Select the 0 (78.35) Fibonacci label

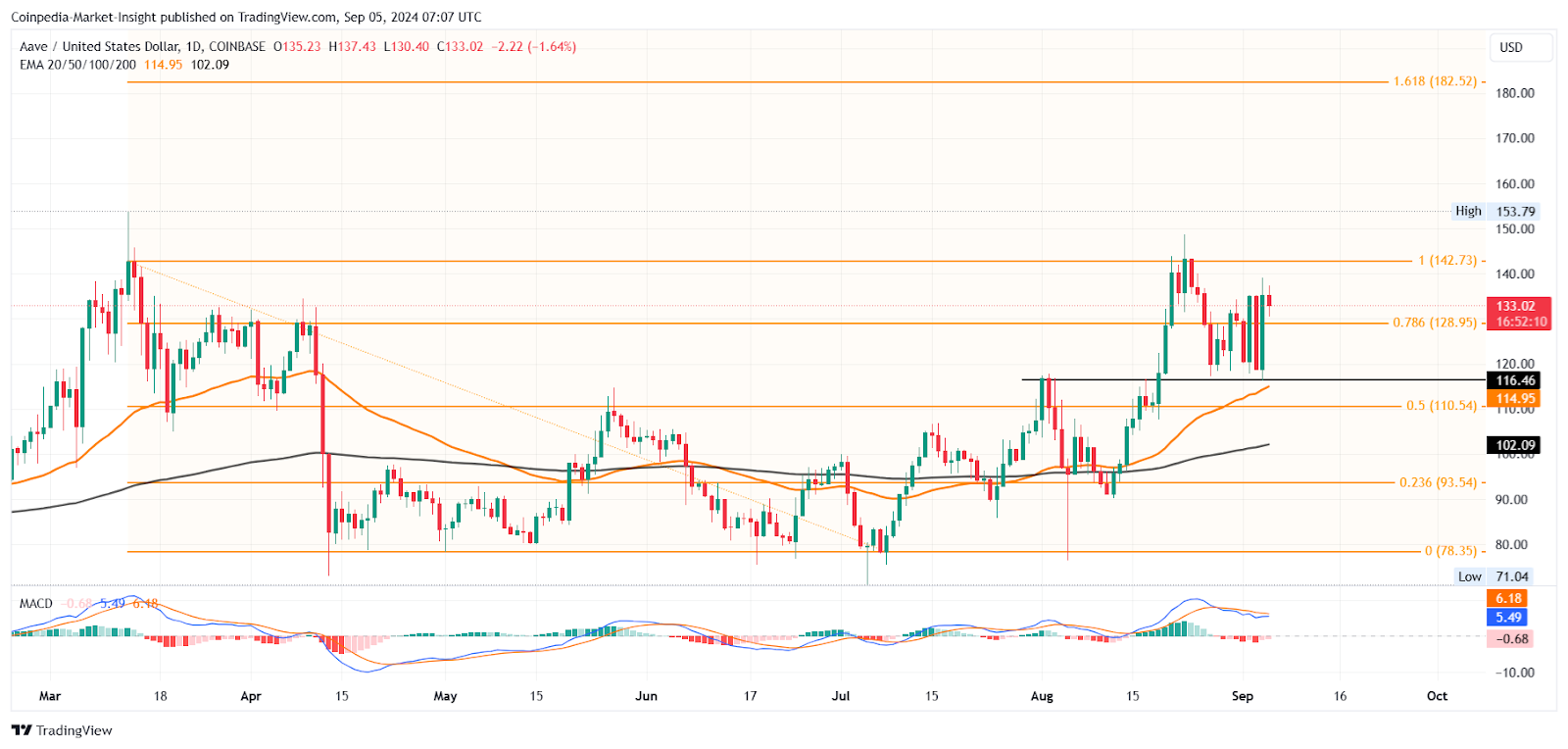pos(1450,551)
